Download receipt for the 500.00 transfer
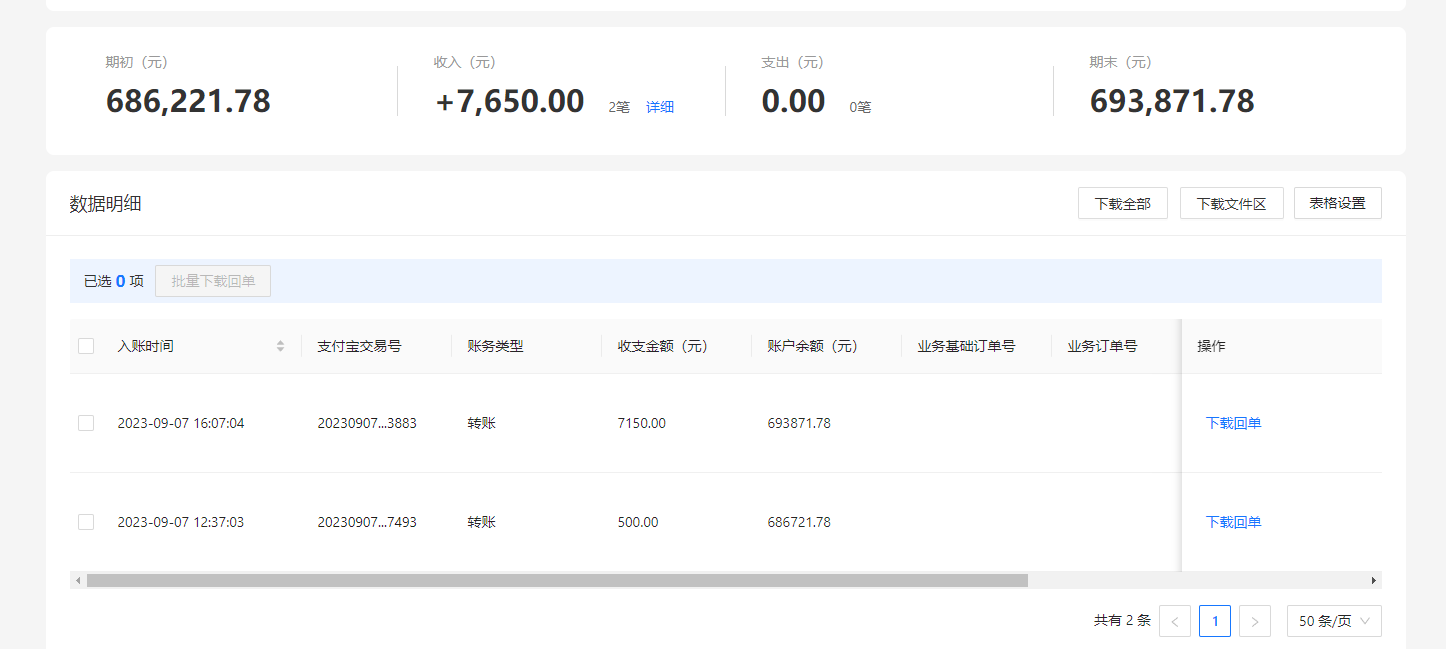This screenshot has width=1446, height=649. coord(1234,522)
